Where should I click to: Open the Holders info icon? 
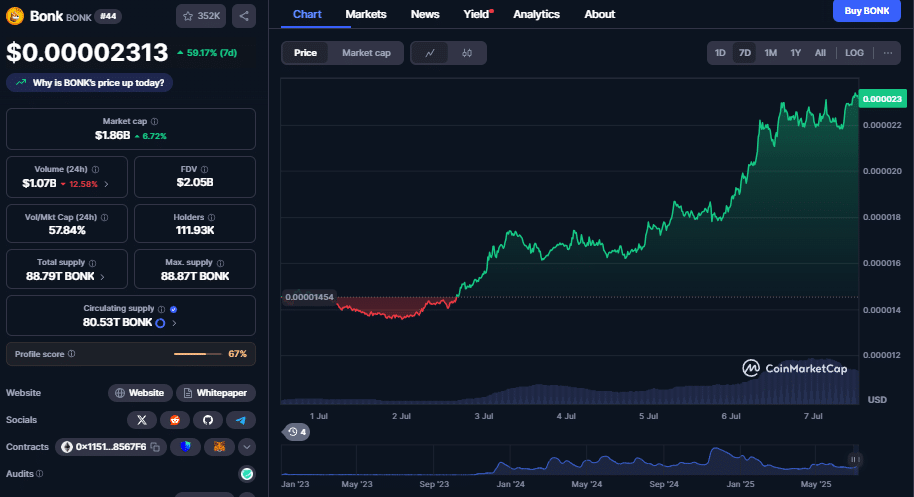click(x=212, y=217)
